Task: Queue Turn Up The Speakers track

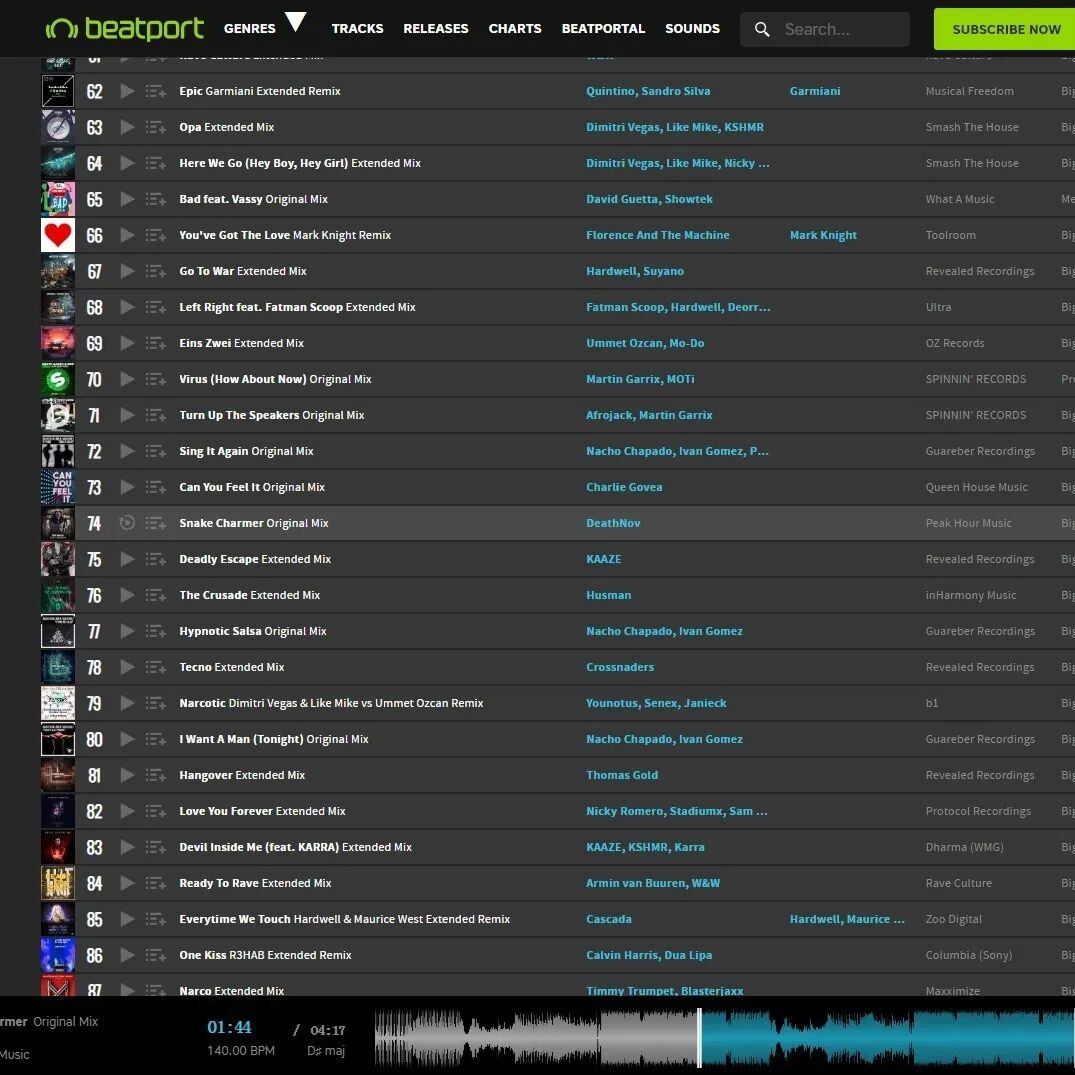Action: (x=156, y=415)
